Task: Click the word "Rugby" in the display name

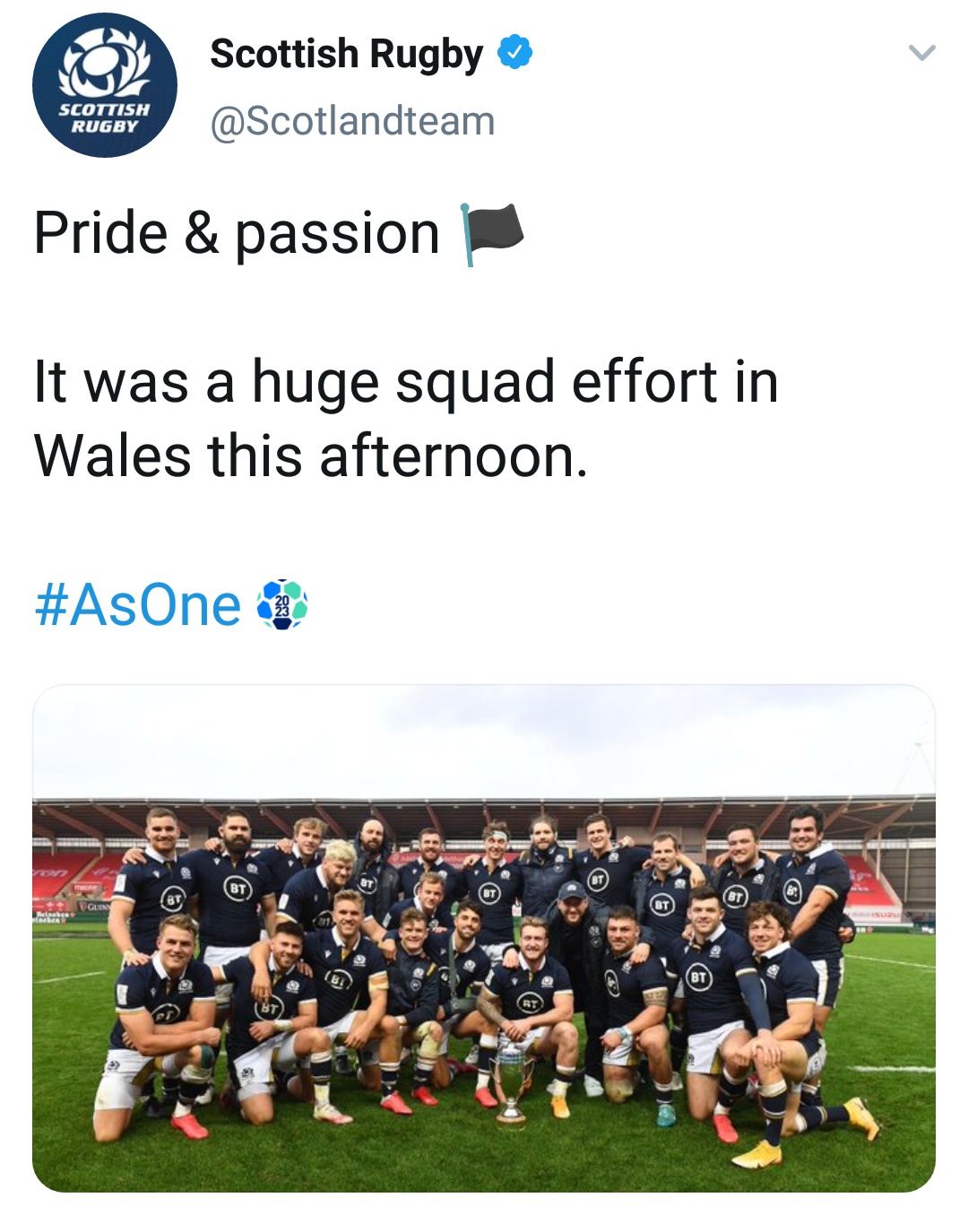Action: point(427,54)
